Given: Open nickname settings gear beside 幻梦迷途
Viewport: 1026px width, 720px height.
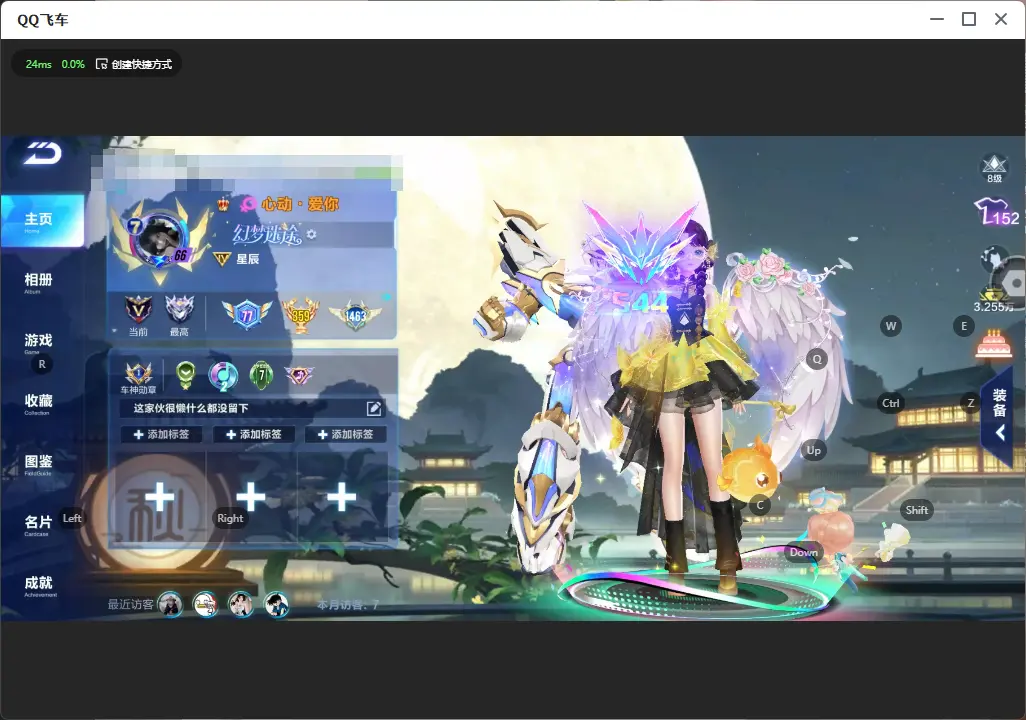Looking at the screenshot, I should pyautogui.click(x=311, y=234).
